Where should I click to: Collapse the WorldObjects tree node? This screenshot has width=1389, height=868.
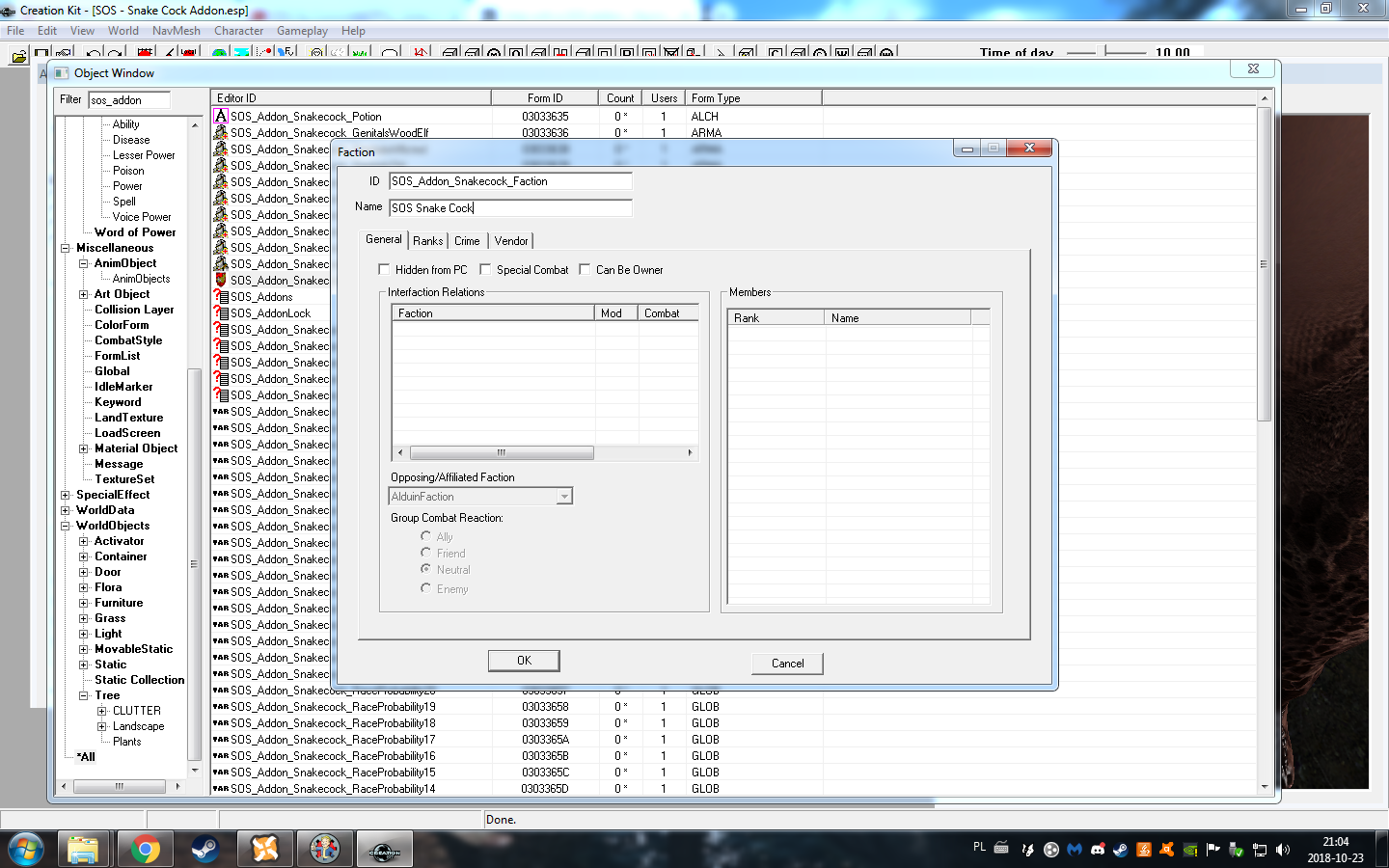[66, 526]
